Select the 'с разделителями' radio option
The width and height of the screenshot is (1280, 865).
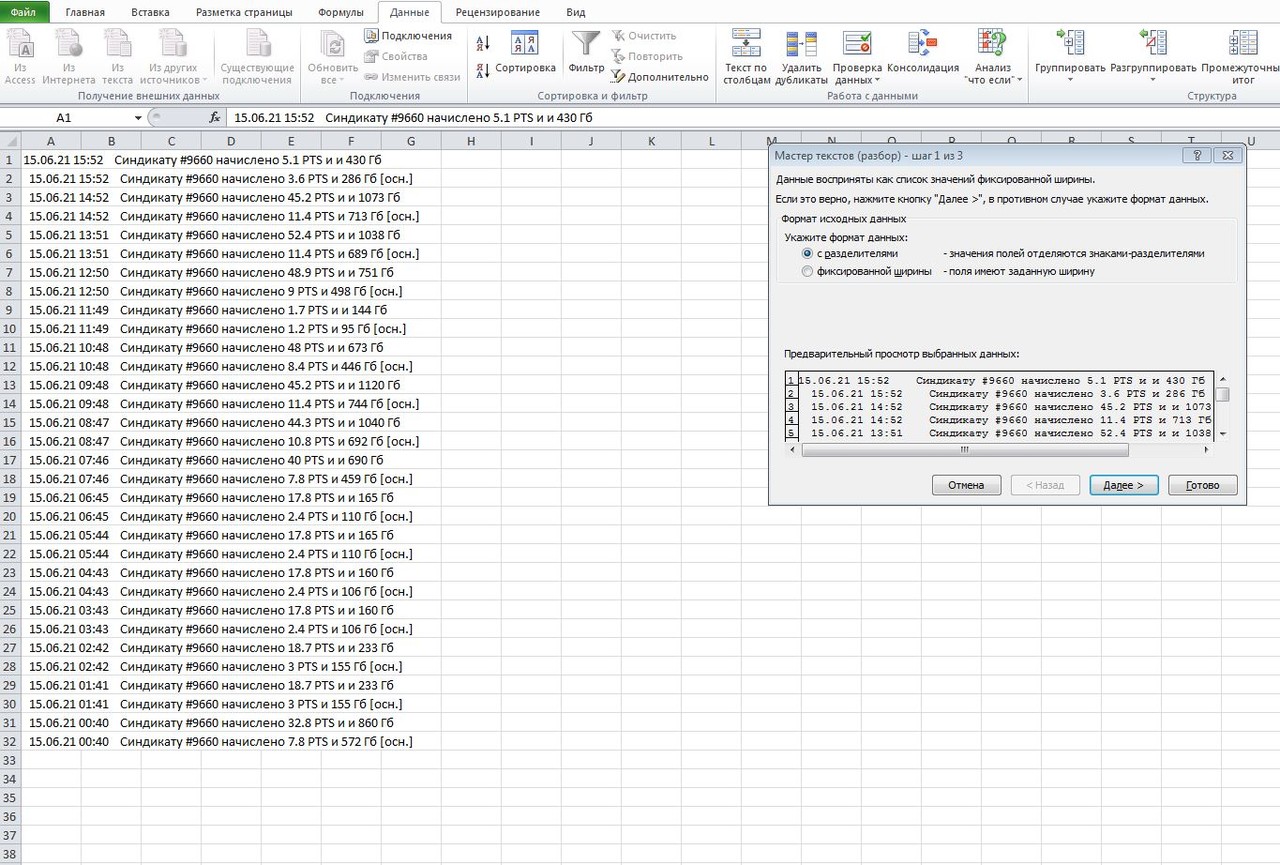pos(808,254)
